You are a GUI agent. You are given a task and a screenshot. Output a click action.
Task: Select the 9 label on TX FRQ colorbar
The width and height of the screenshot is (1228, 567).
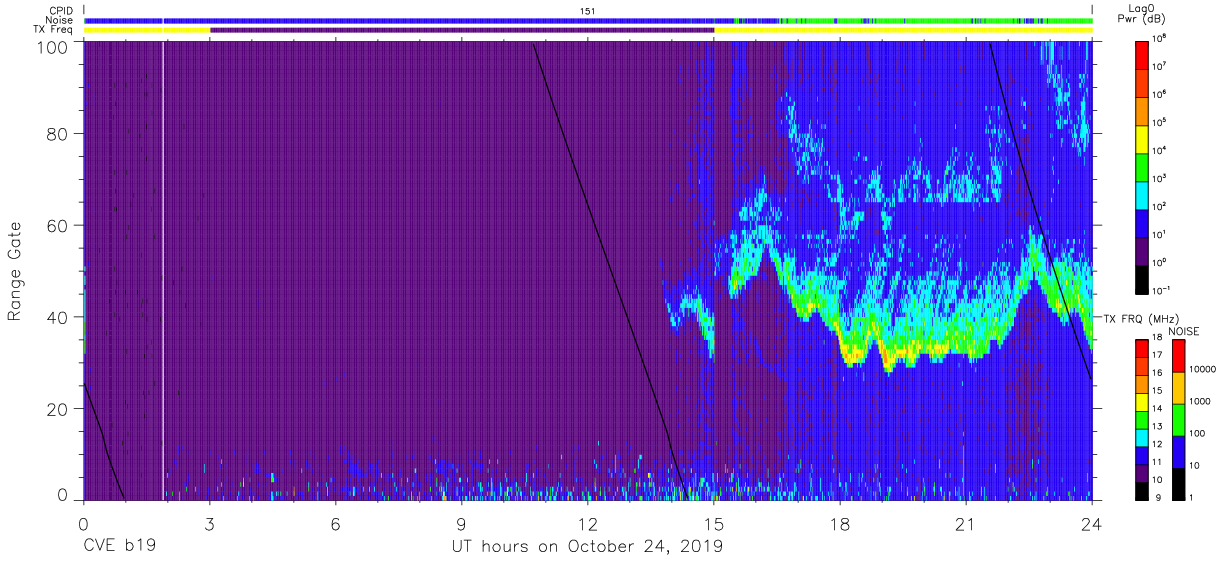[1160, 496]
